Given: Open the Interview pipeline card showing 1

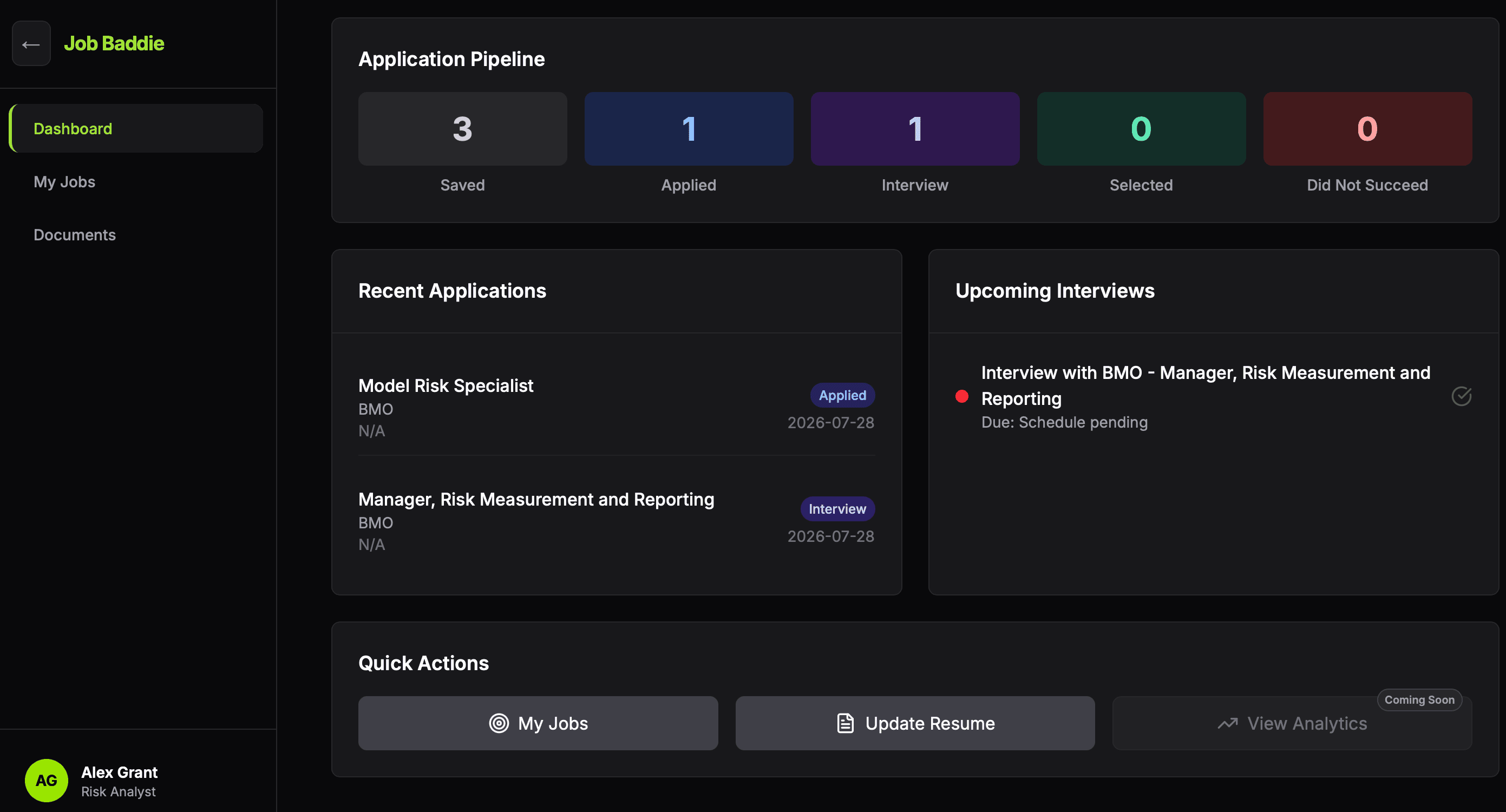Looking at the screenshot, I should (915, 129).
